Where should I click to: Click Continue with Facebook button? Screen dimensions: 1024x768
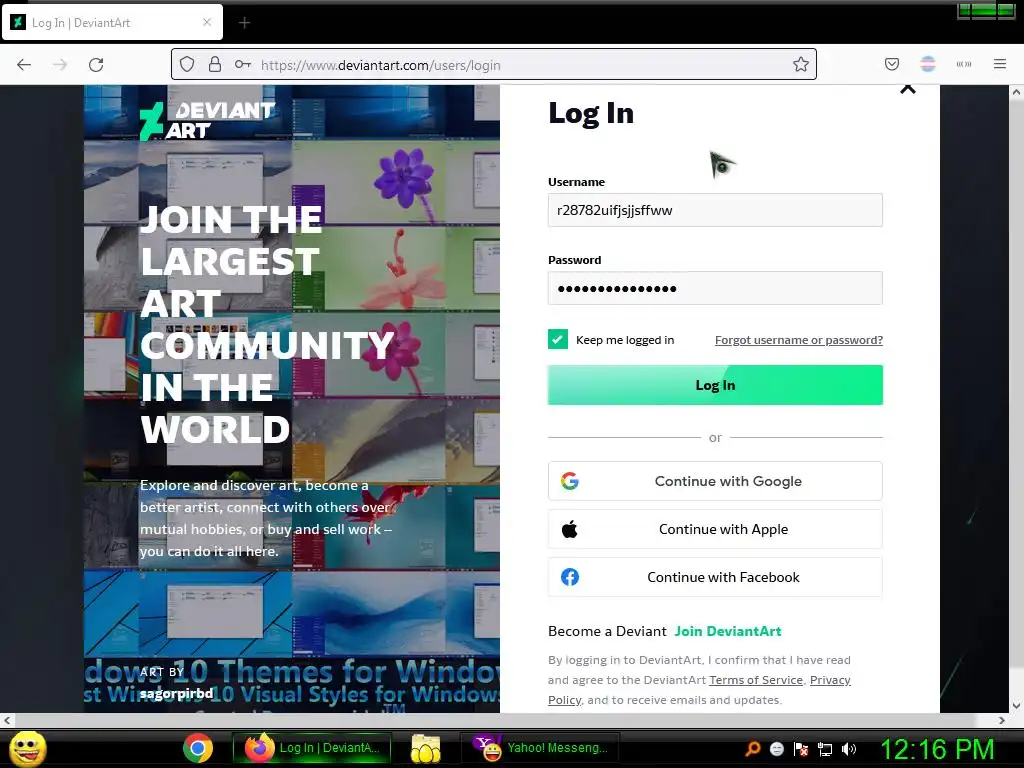point(715,577)
